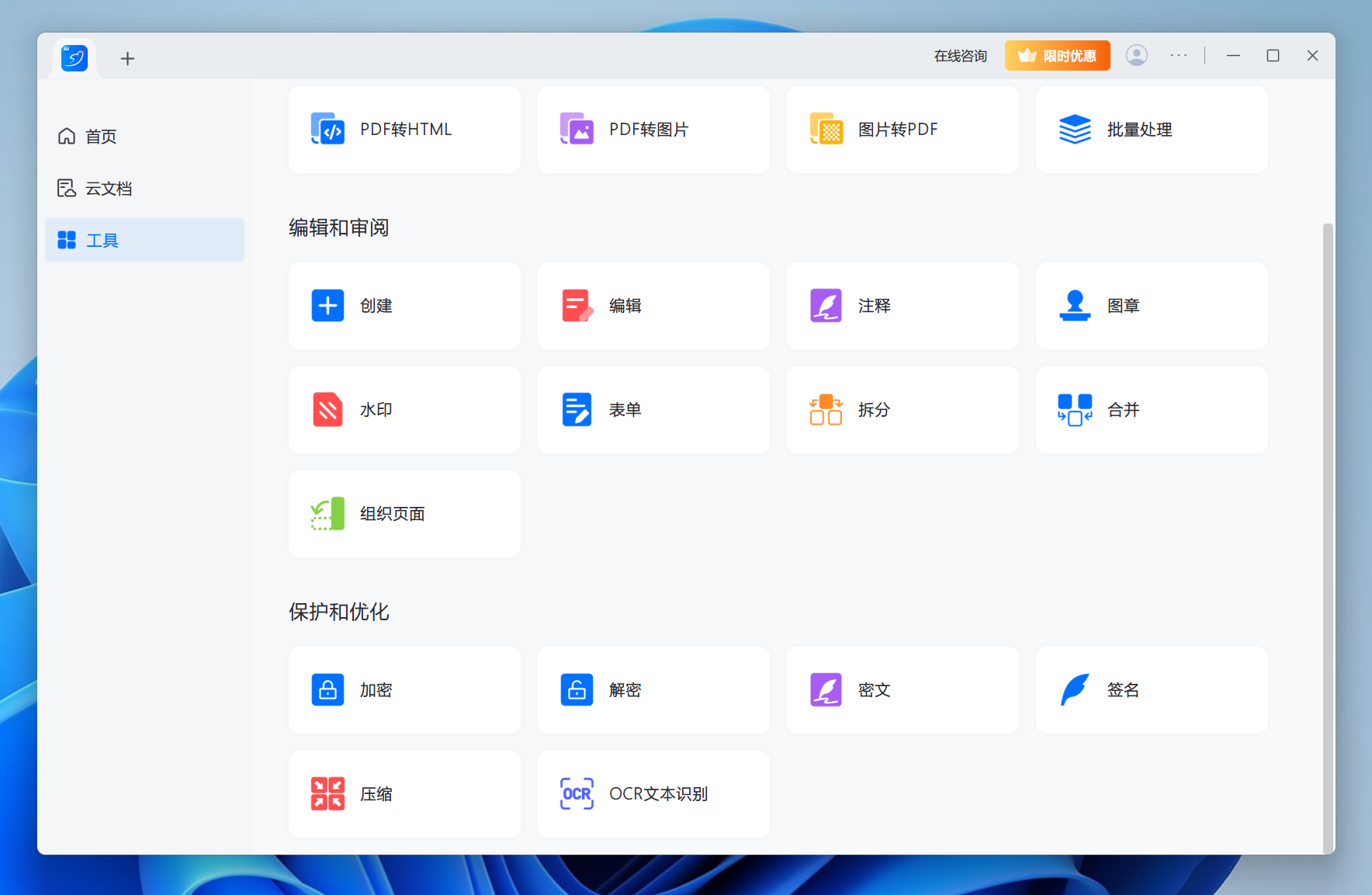Click the PDF转图片 label text
Screen dimensions: 1372x895
(649, 130)
